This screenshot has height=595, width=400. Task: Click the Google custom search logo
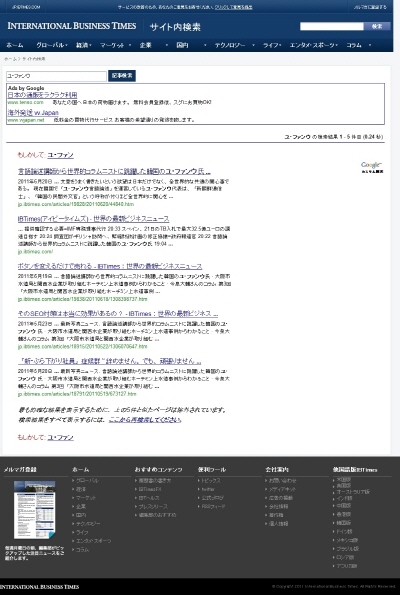[372, 167]
